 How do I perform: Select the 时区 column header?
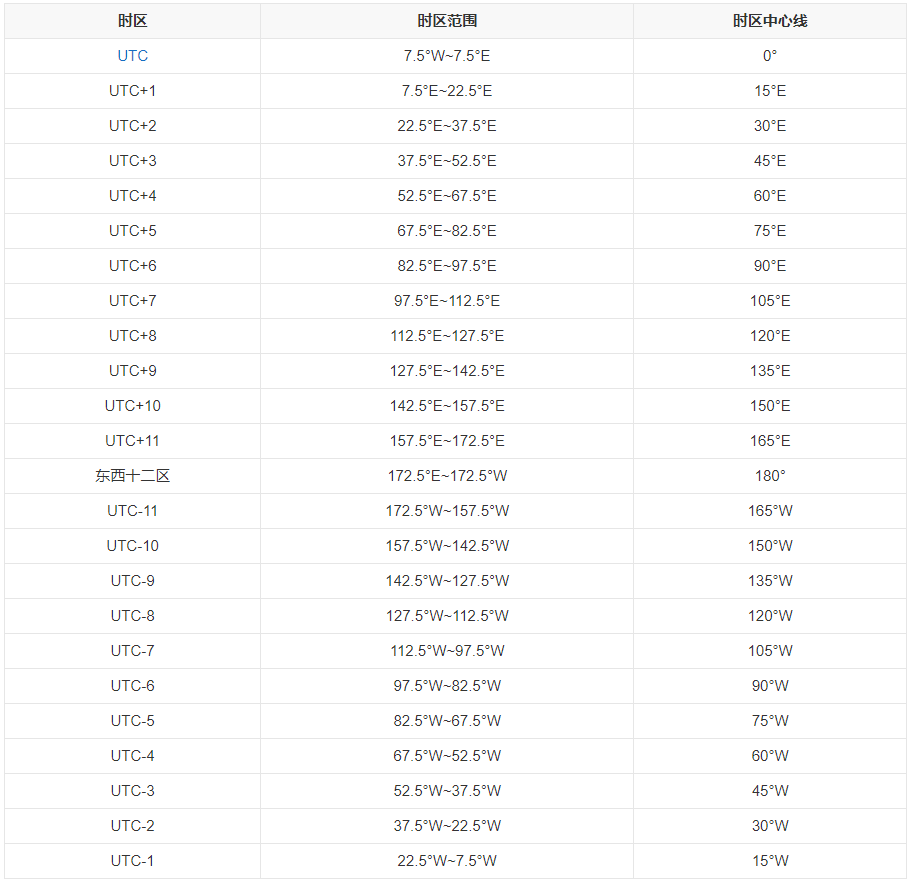(x=133, y=21)
